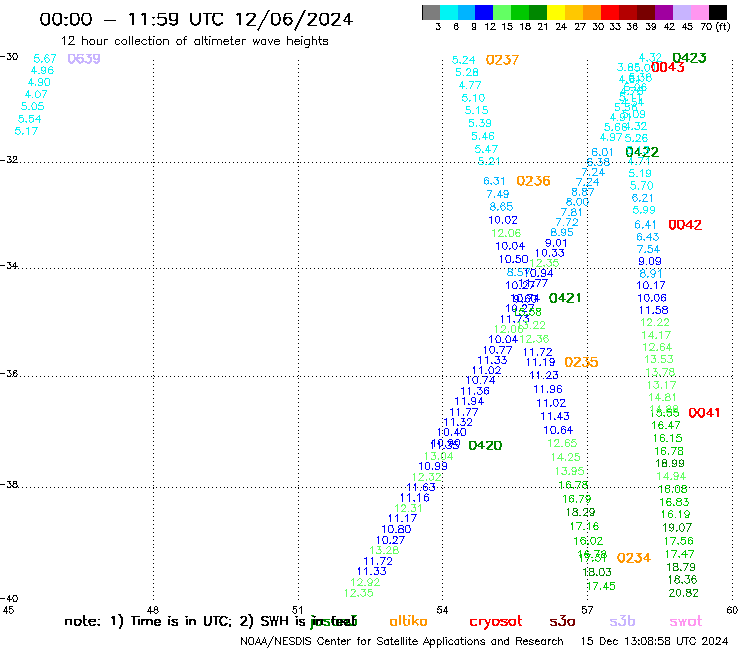740x650 pixels.
Task: Select the longitude axis label 57
Action: pos(587,610)
